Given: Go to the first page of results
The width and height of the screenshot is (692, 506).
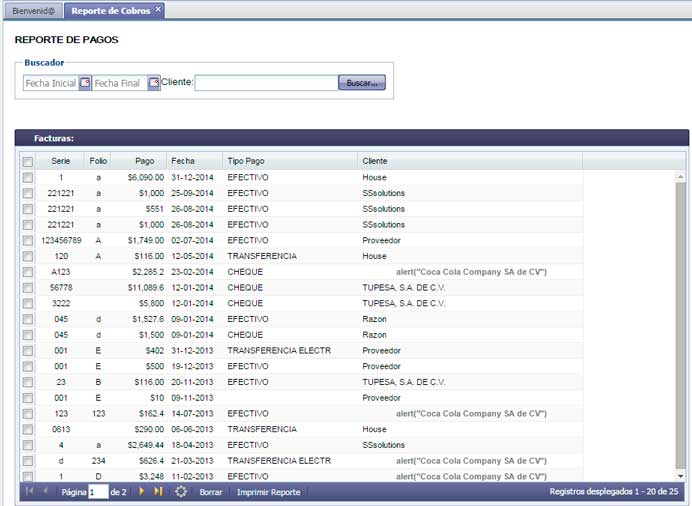Looking at the screenshot, I should 29,492.
